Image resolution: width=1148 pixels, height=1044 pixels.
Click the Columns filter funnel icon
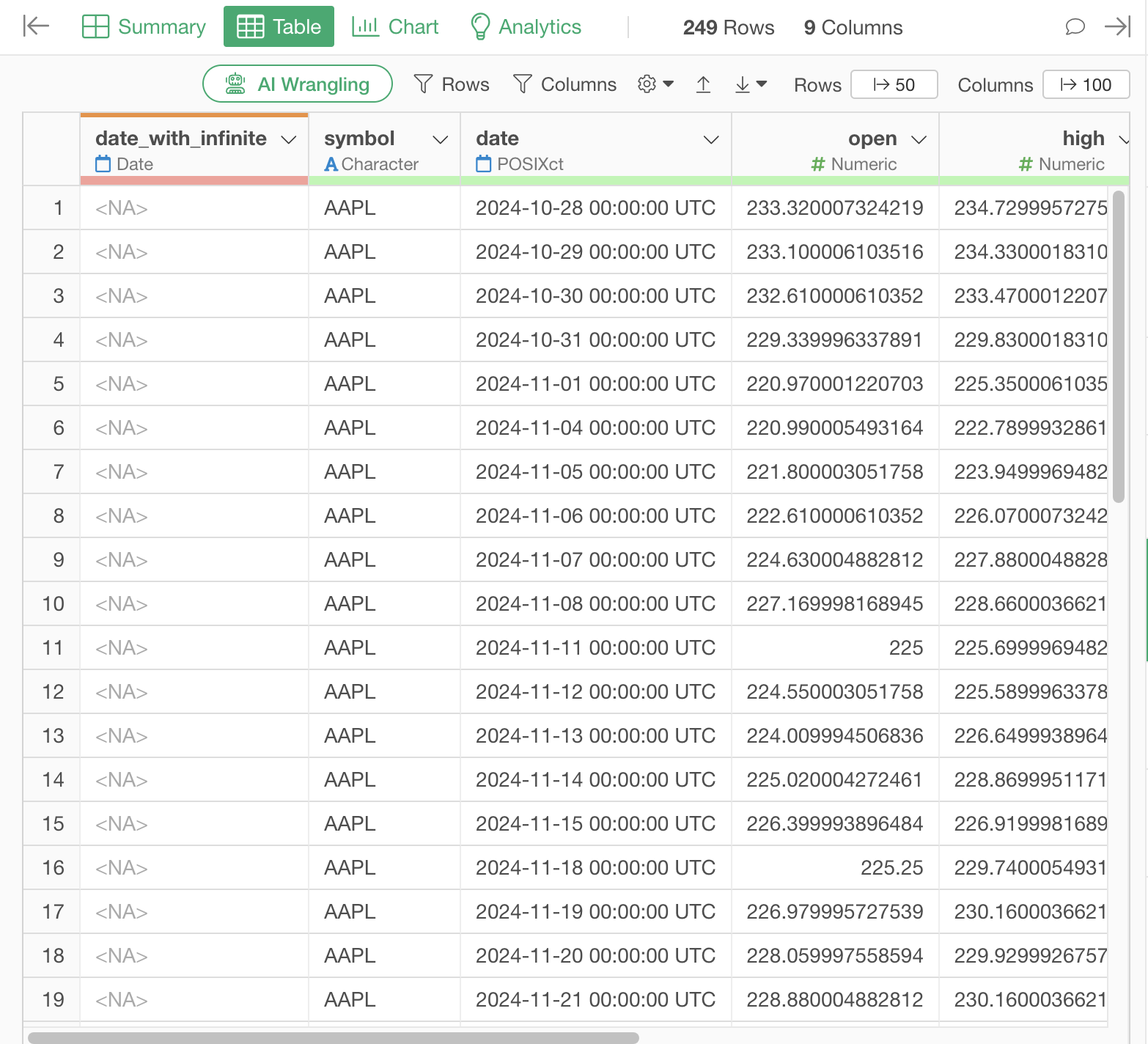coord(523,84)
